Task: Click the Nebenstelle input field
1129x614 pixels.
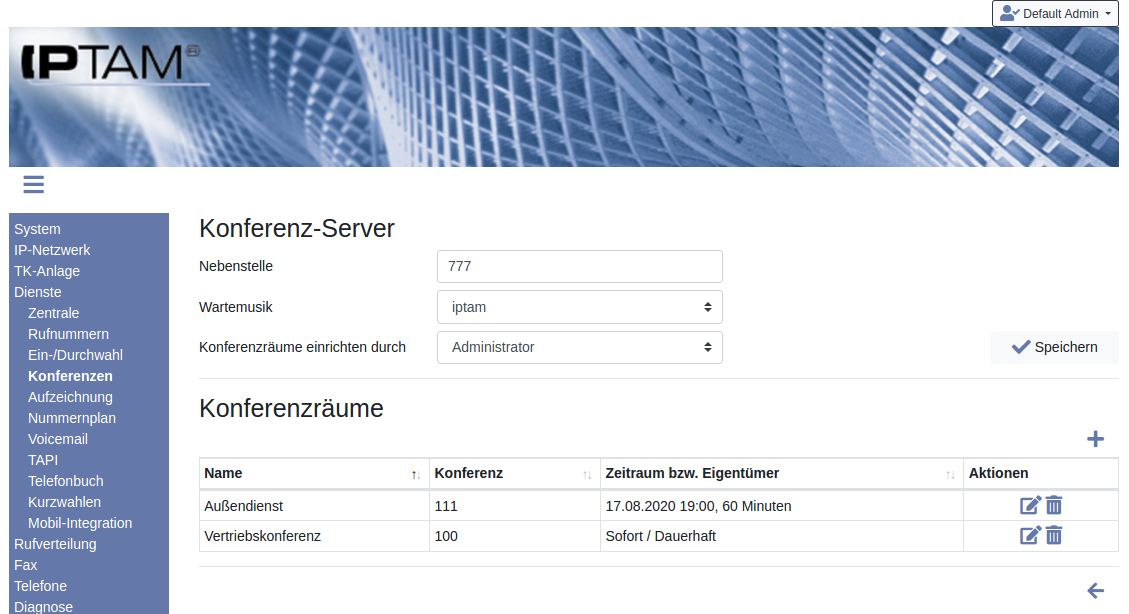Action: coord(579,267)
